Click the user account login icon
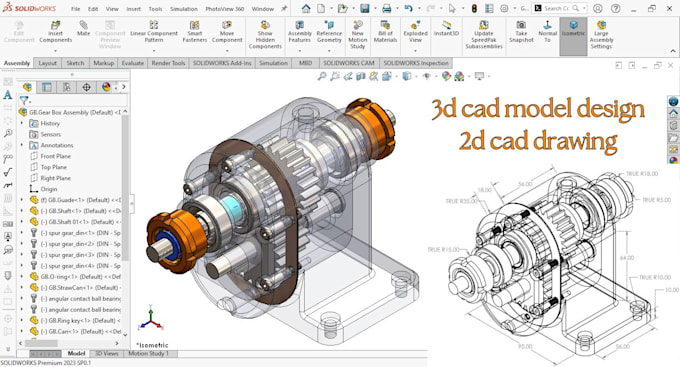 (598, 8)
